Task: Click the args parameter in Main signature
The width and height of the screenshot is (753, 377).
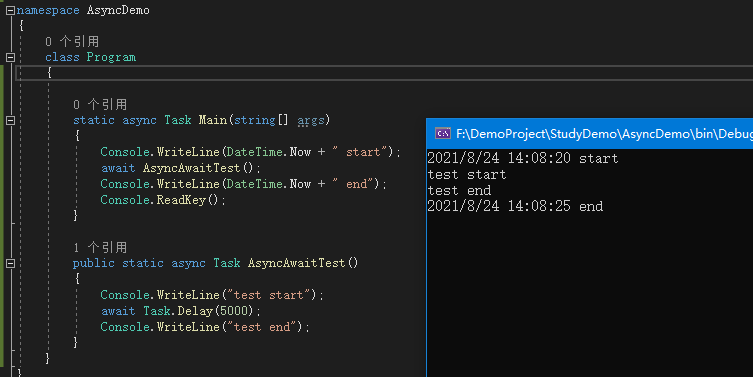Action: (x=311, y=120)
